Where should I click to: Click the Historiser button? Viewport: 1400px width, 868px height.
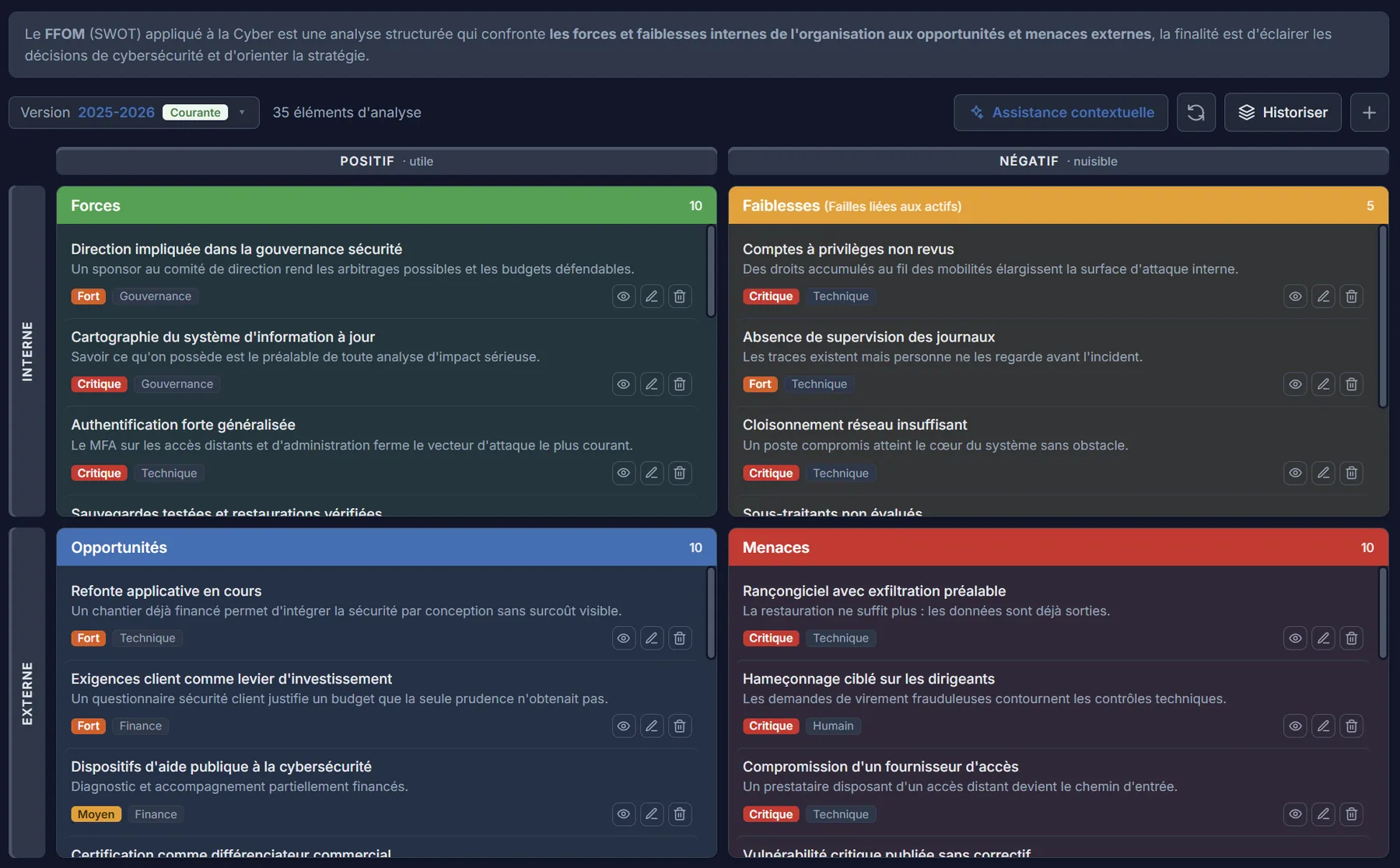(x=1283, y=113)
